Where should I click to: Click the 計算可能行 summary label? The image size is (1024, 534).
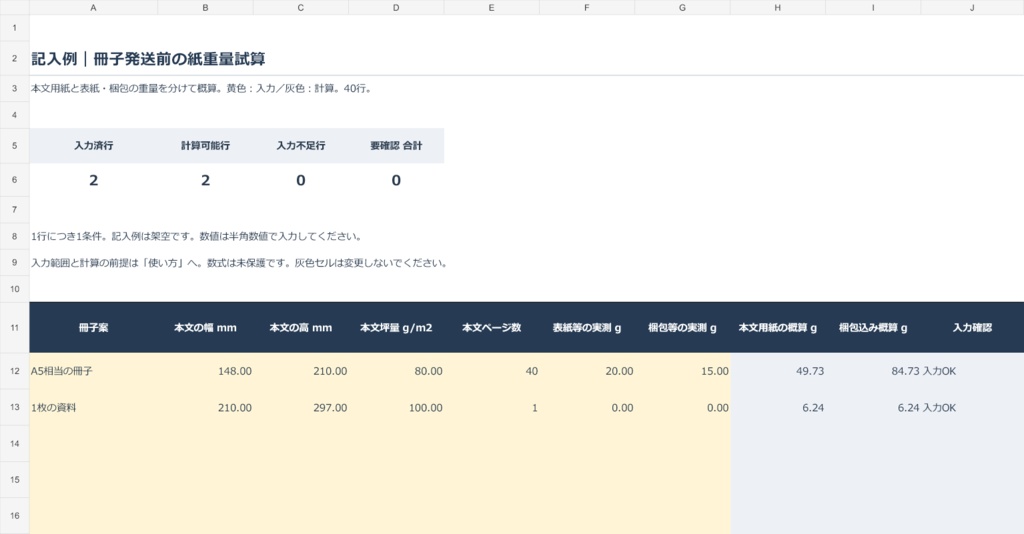pos(205,146)
